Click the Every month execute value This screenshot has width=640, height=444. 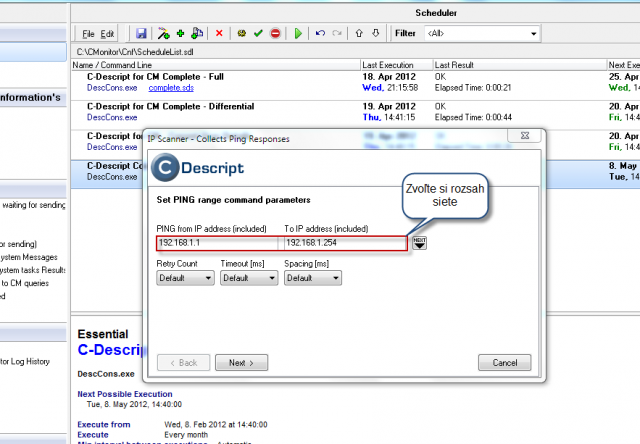pyautogui.click(x=186, y=435)
